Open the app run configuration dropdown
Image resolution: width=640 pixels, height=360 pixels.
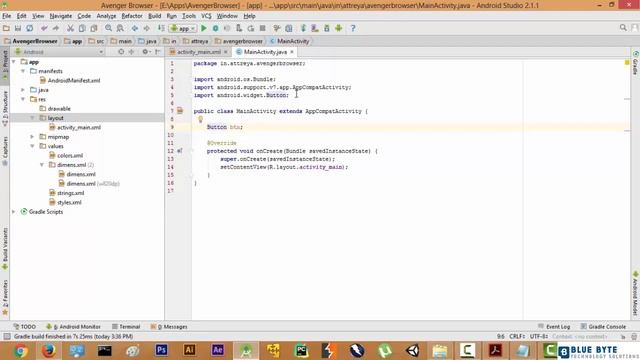(183, 29)
